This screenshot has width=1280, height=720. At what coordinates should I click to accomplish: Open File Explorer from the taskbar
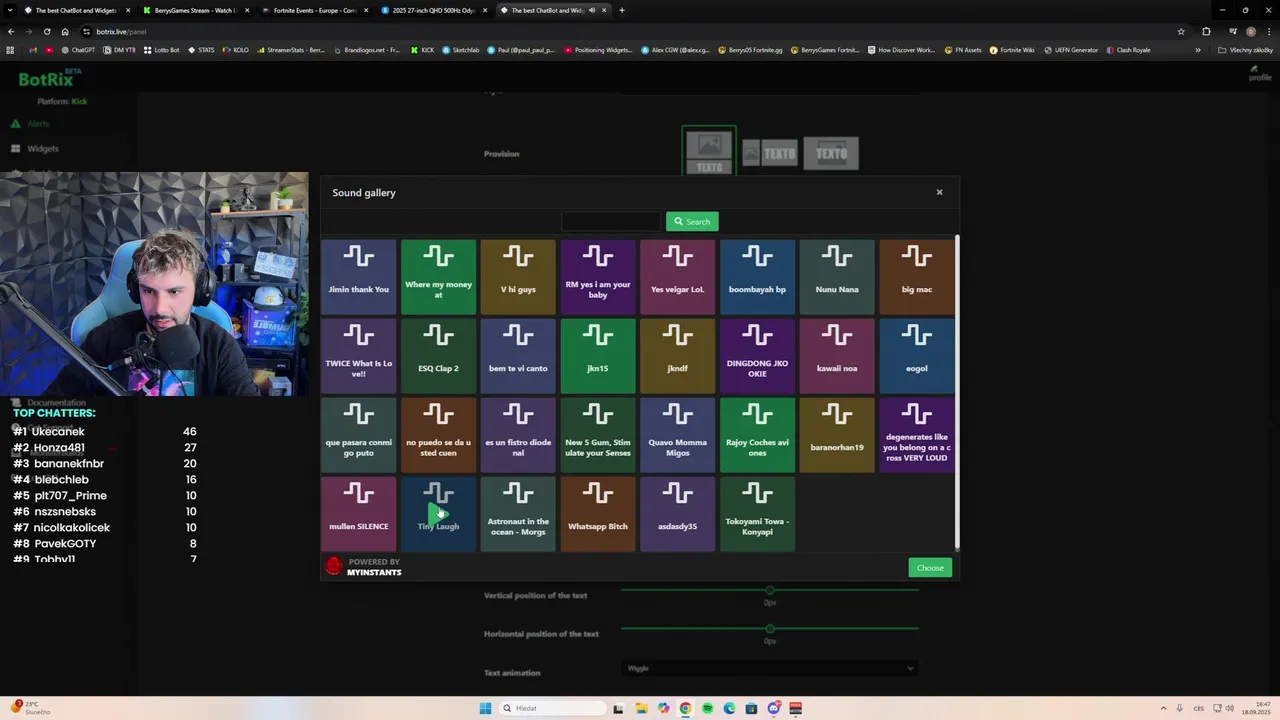click(x=641, y=708)
